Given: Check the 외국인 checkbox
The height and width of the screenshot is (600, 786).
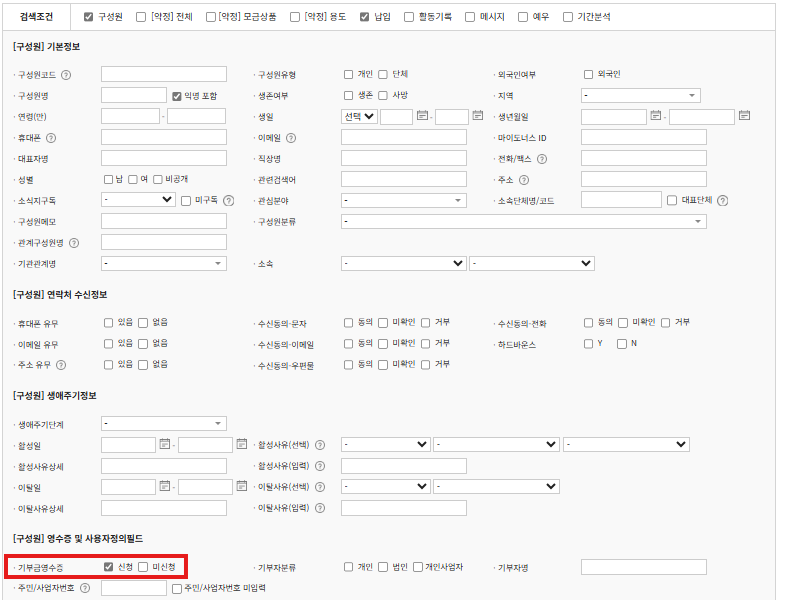Looking at the screenshot, I should tap(588, 75).
